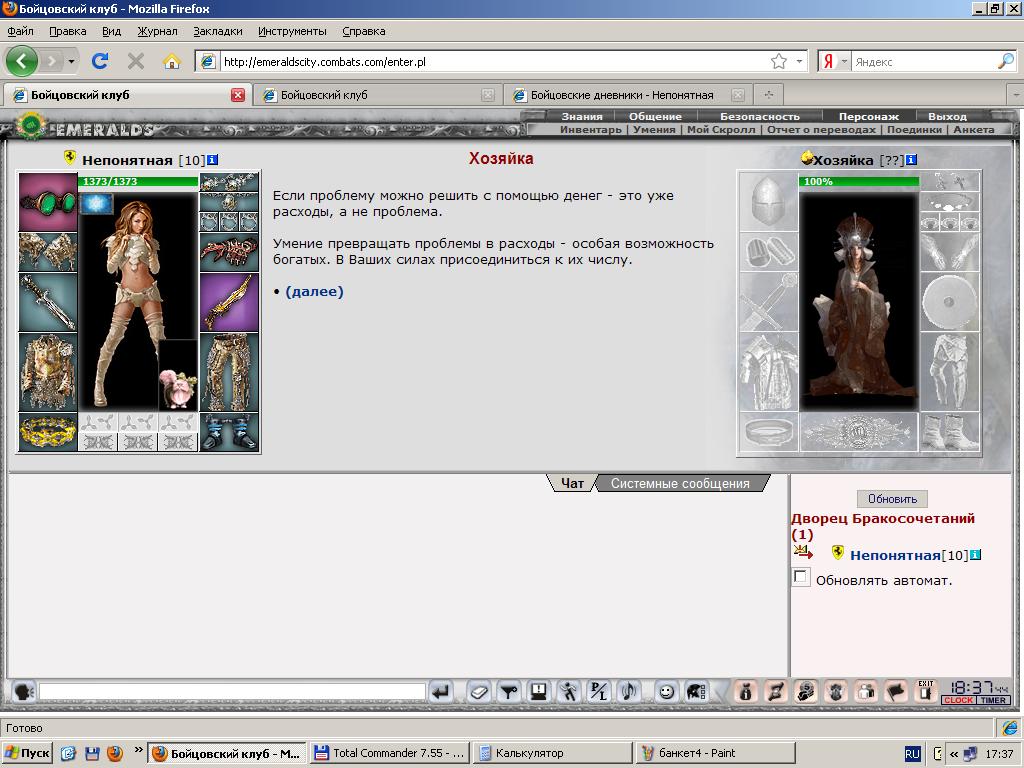
Task: Open the smiley emoticons picker
Action: (666, 692)
